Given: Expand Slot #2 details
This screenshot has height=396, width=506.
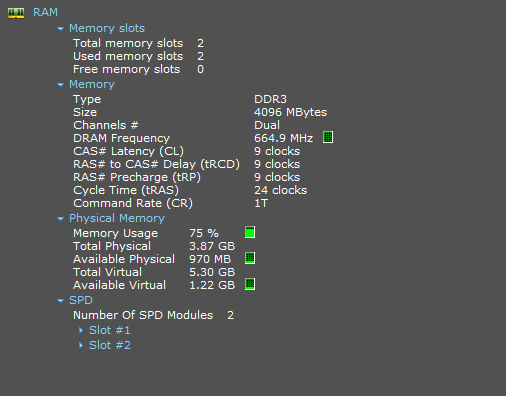Looking at the screenshot, I should pos(81,345).
